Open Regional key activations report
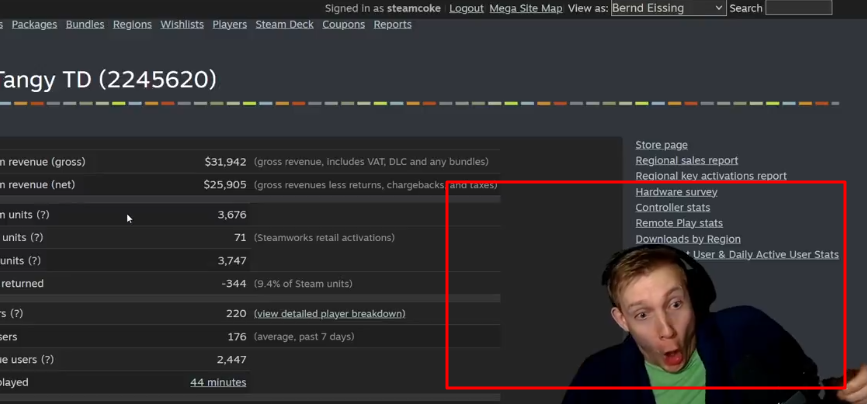 [711, 176]
